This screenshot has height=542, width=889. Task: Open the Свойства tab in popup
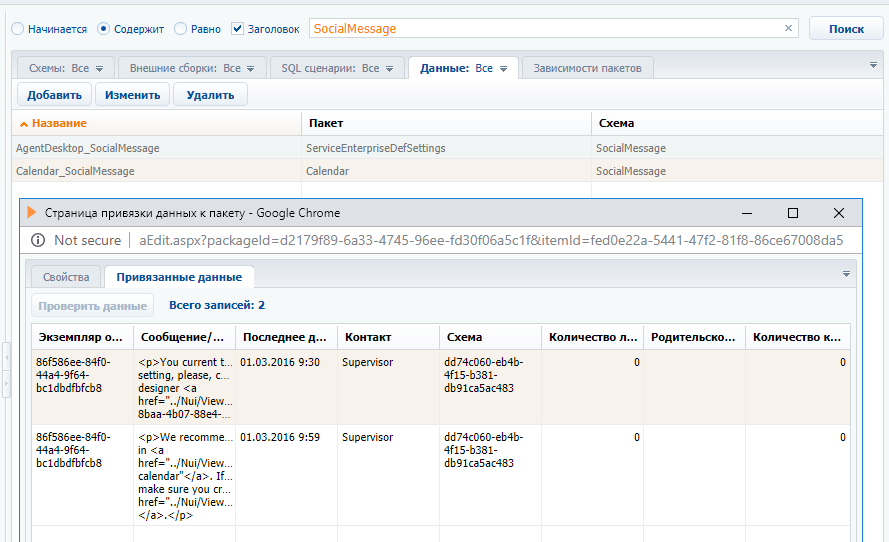click(66, 277)
